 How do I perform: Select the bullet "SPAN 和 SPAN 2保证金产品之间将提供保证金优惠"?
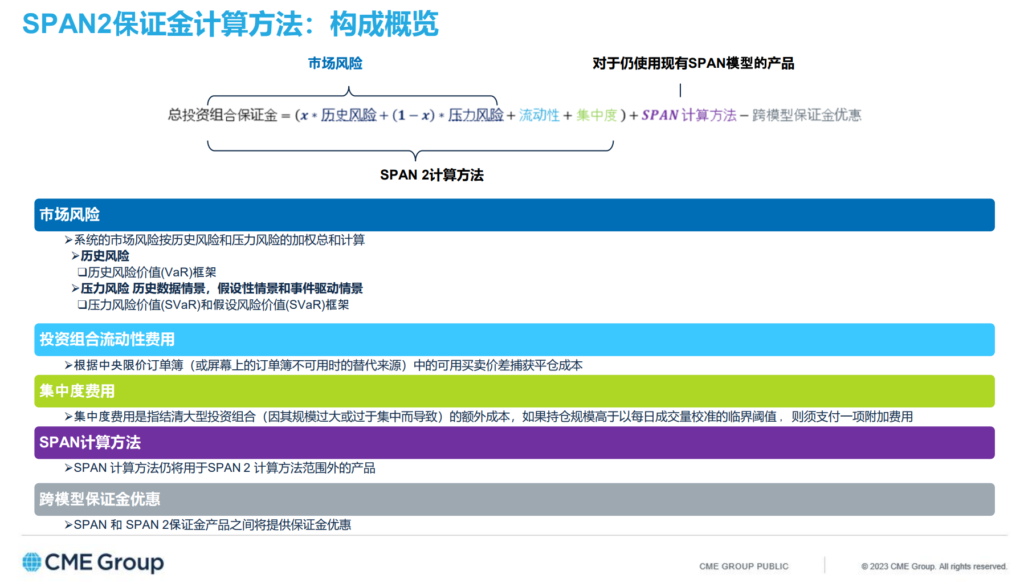click(x=208, y=525)
